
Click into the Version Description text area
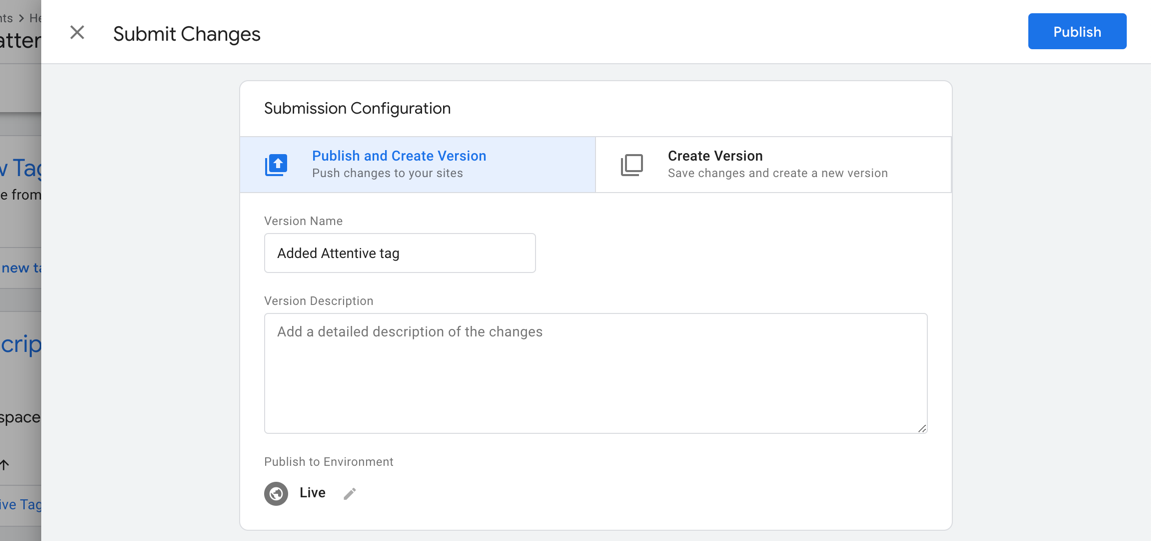[x=595, y=373]
